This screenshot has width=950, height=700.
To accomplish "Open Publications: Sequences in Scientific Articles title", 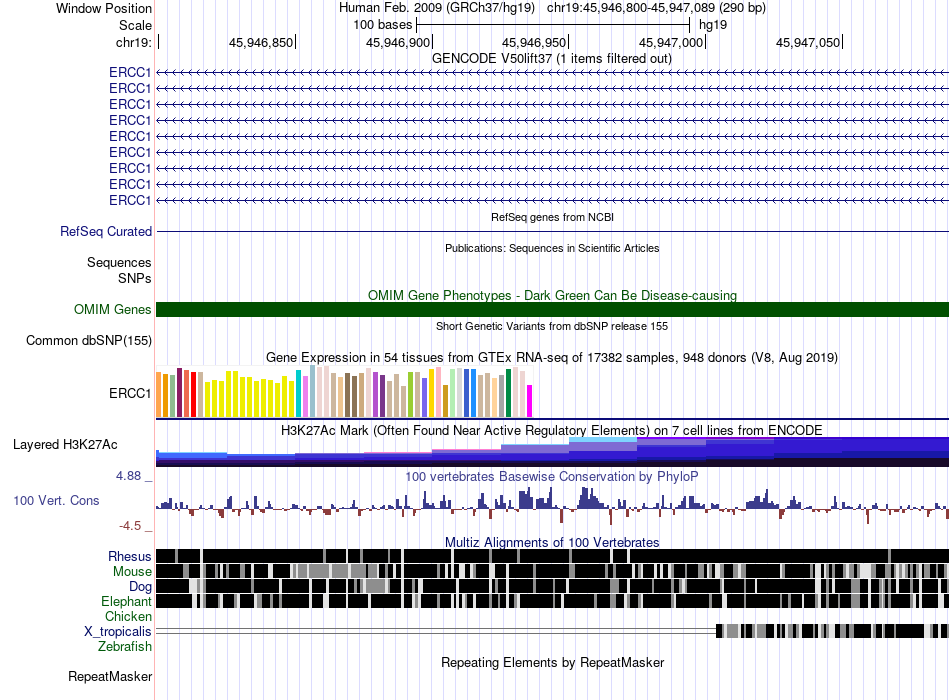I will pos(552,248).
